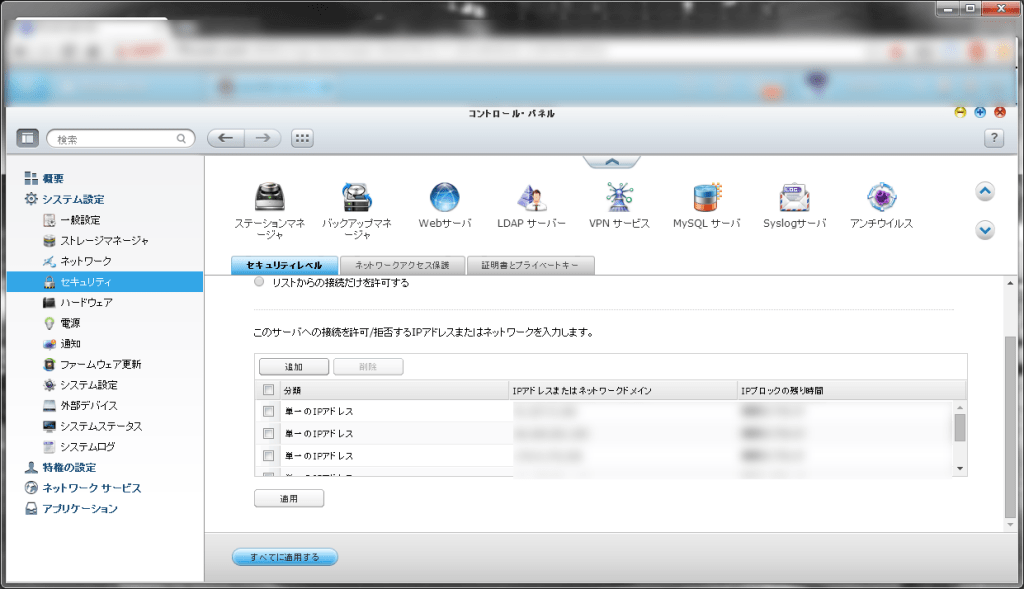This screenshot has height=589, width=1024.
Task: Switch to Network Access Protection tab (ネットワークアクセス保護)
Action: click(x=402, y=265)
